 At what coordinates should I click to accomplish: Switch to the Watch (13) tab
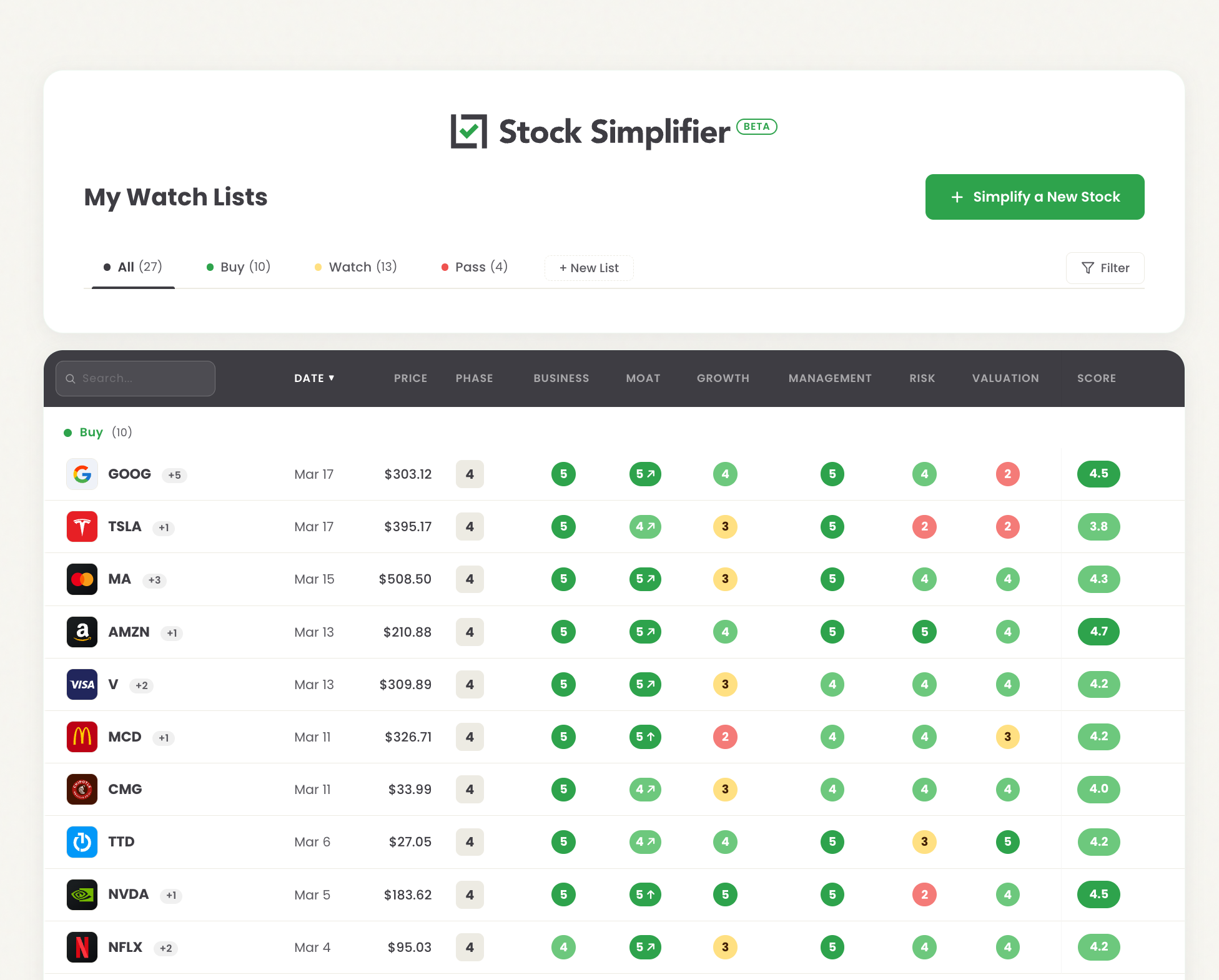tap(356, 267)
